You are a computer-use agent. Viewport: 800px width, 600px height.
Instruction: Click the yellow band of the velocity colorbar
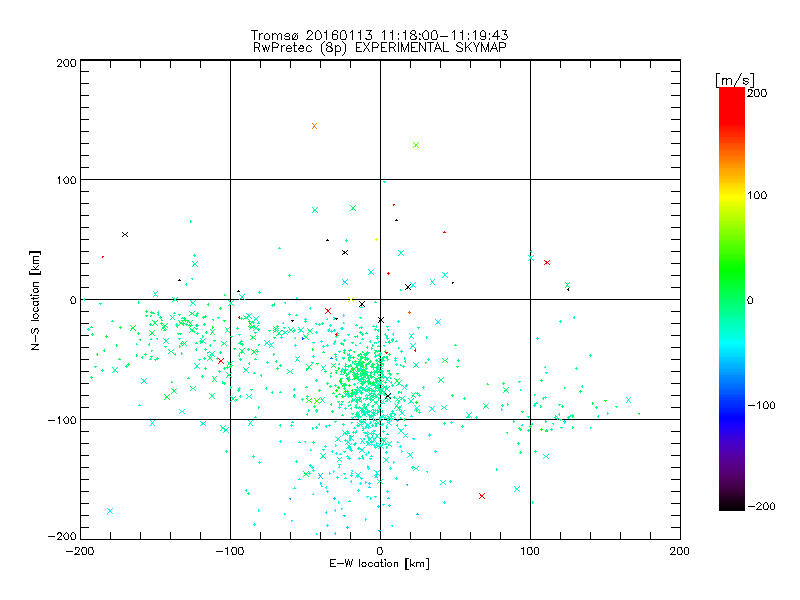coord(732,196)
